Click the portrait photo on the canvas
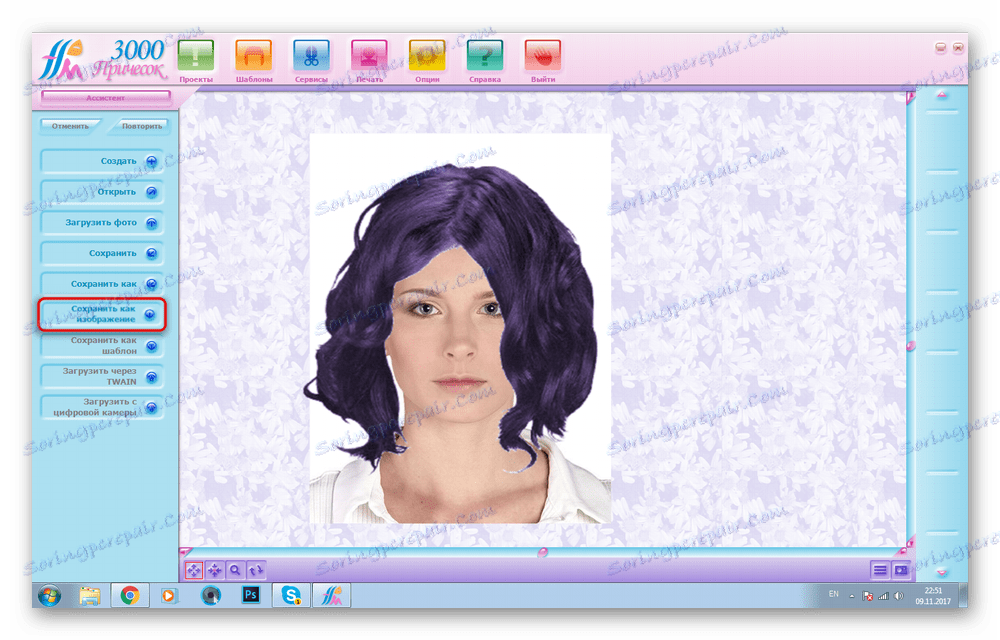 click(460, 328)
